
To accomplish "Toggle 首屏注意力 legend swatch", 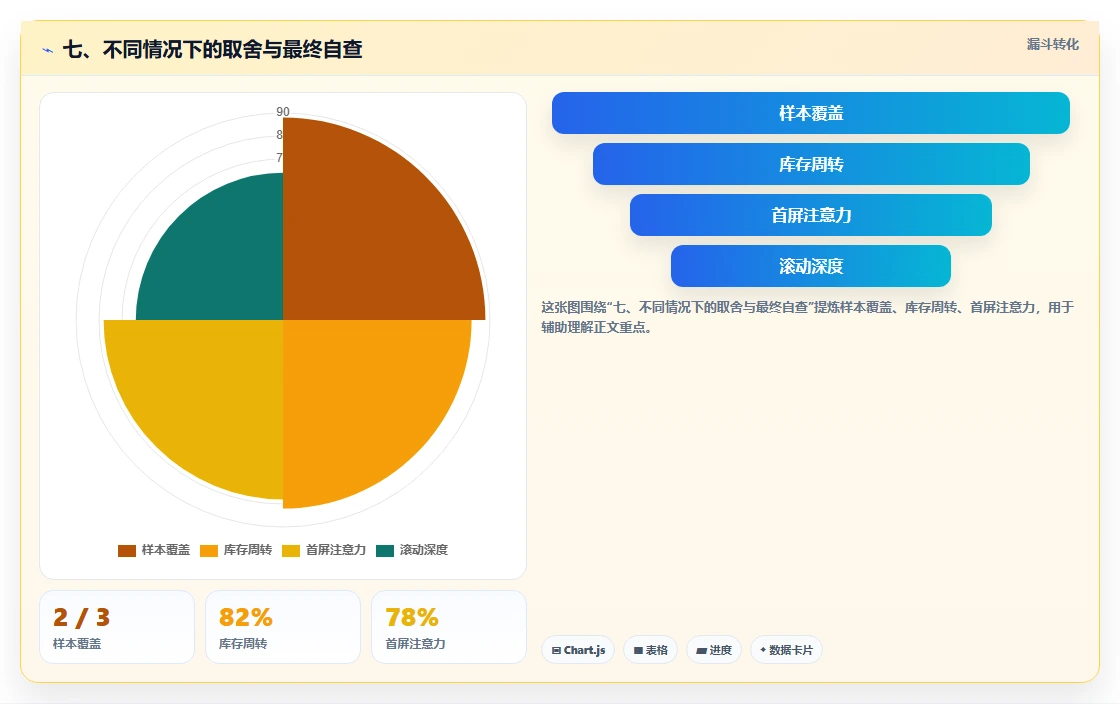I will [x=291, y=550].
